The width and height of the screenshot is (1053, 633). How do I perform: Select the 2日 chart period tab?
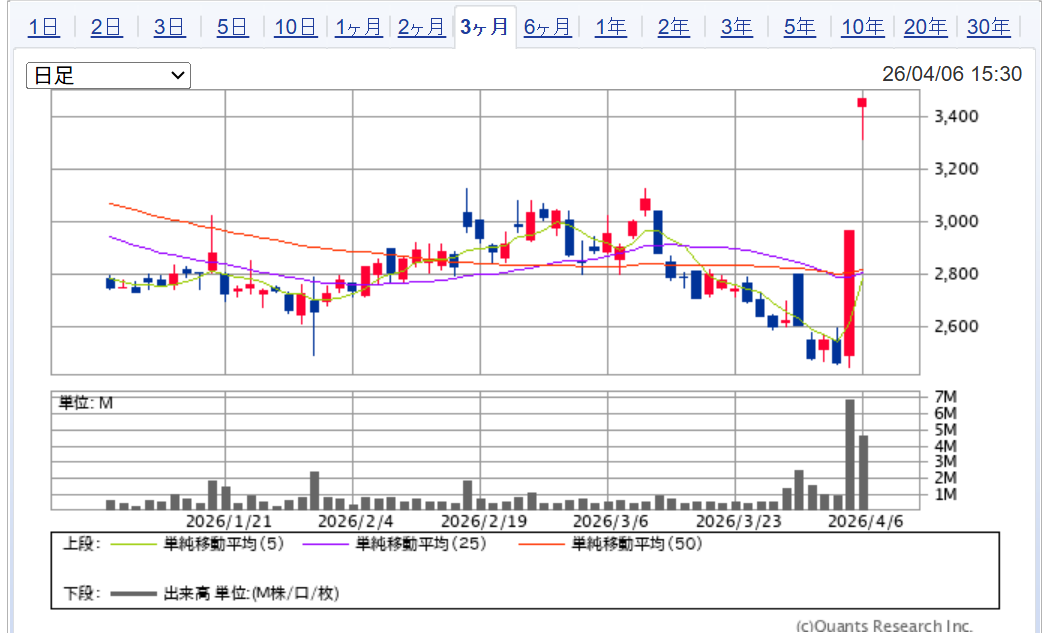[107, 28]
